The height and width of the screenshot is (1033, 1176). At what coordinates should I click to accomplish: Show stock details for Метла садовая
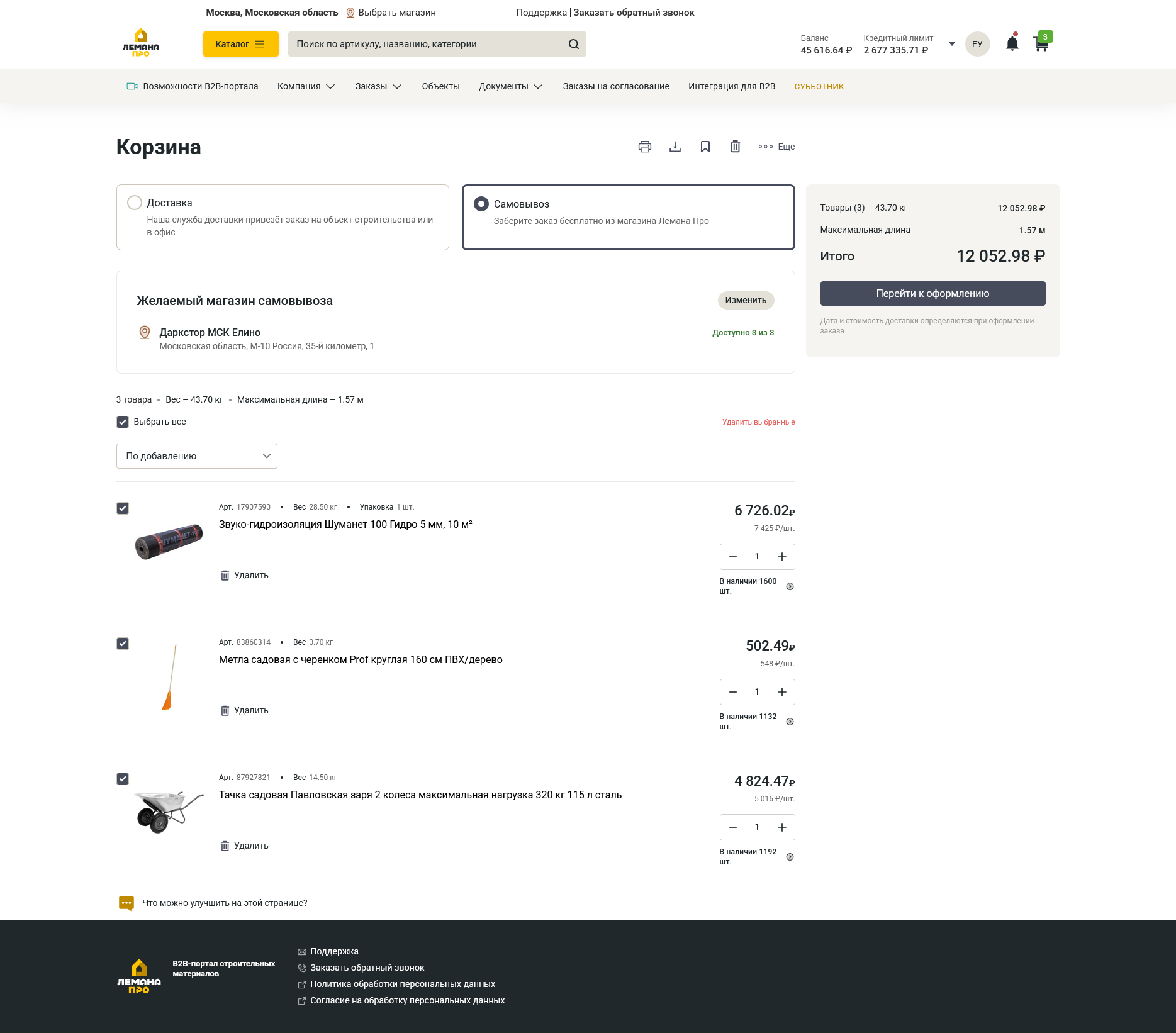coord(790,722)
